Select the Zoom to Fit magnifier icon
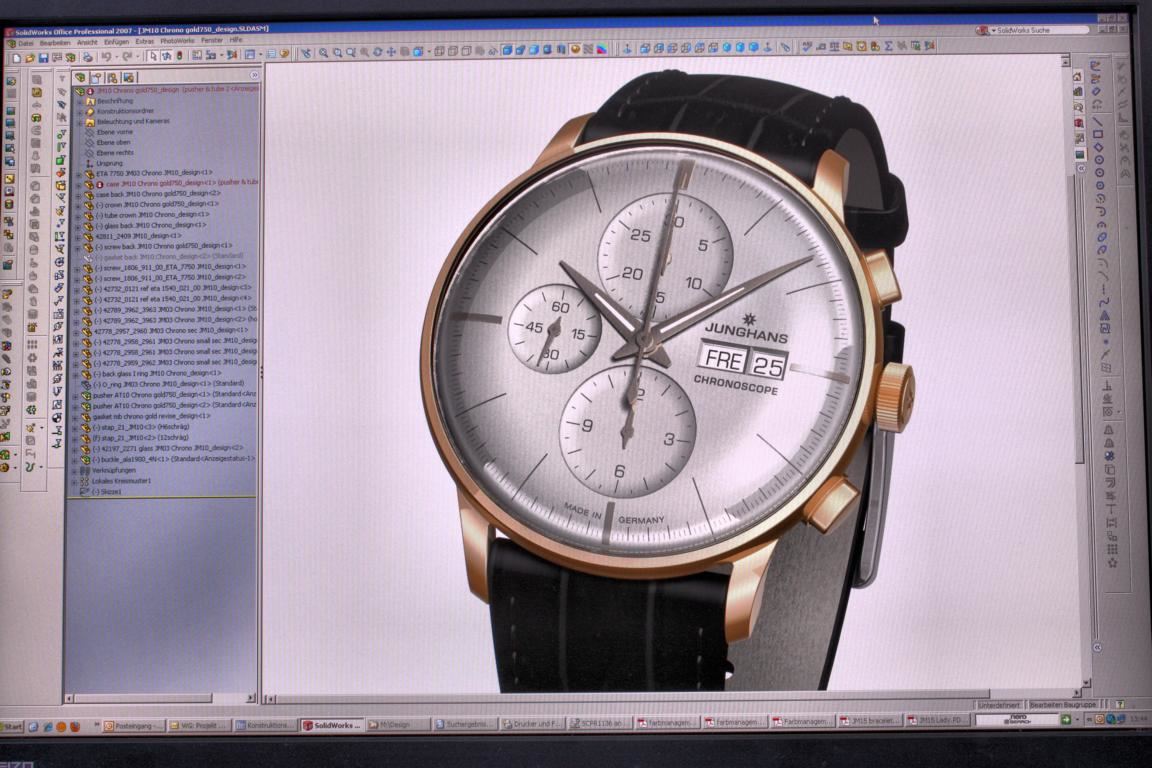The width and height of the screenshot is (1152, 768). click(324, 52)
